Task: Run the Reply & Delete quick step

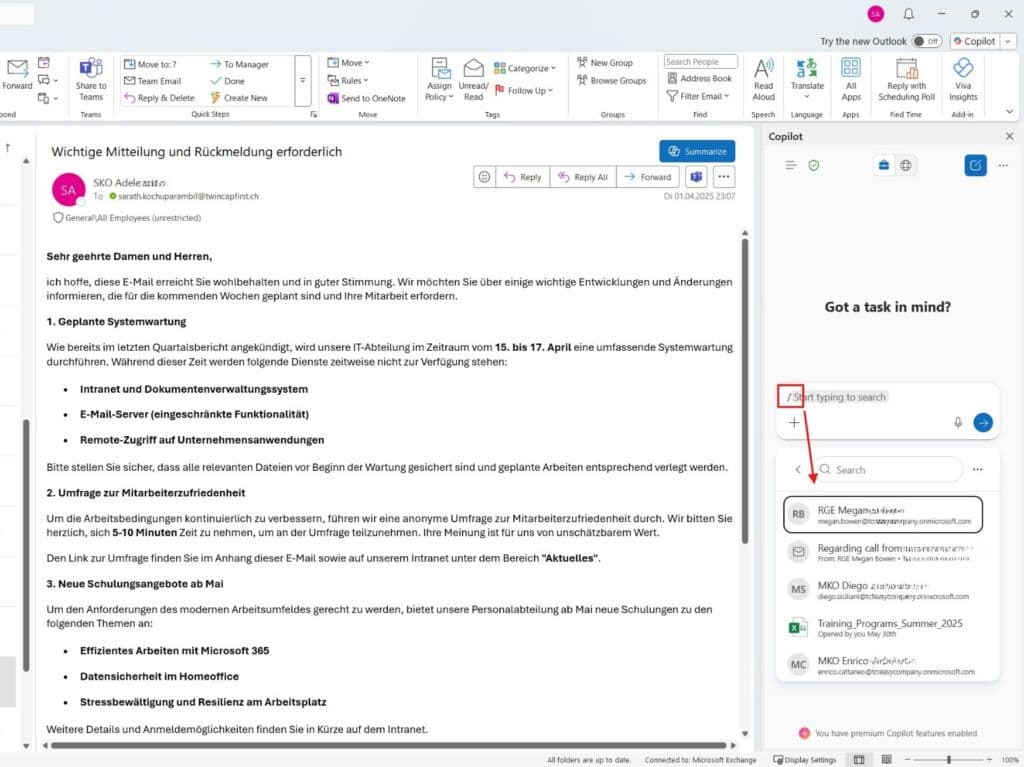Action: point(159,98)
